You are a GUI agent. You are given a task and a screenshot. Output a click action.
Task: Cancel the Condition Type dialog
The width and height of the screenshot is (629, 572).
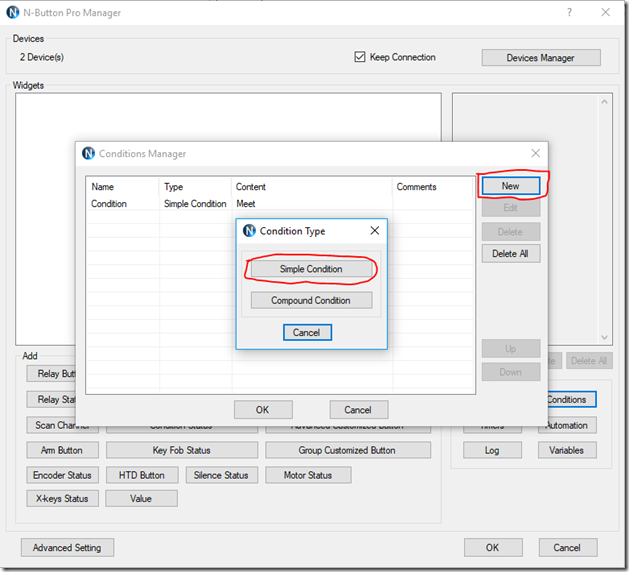307,333
